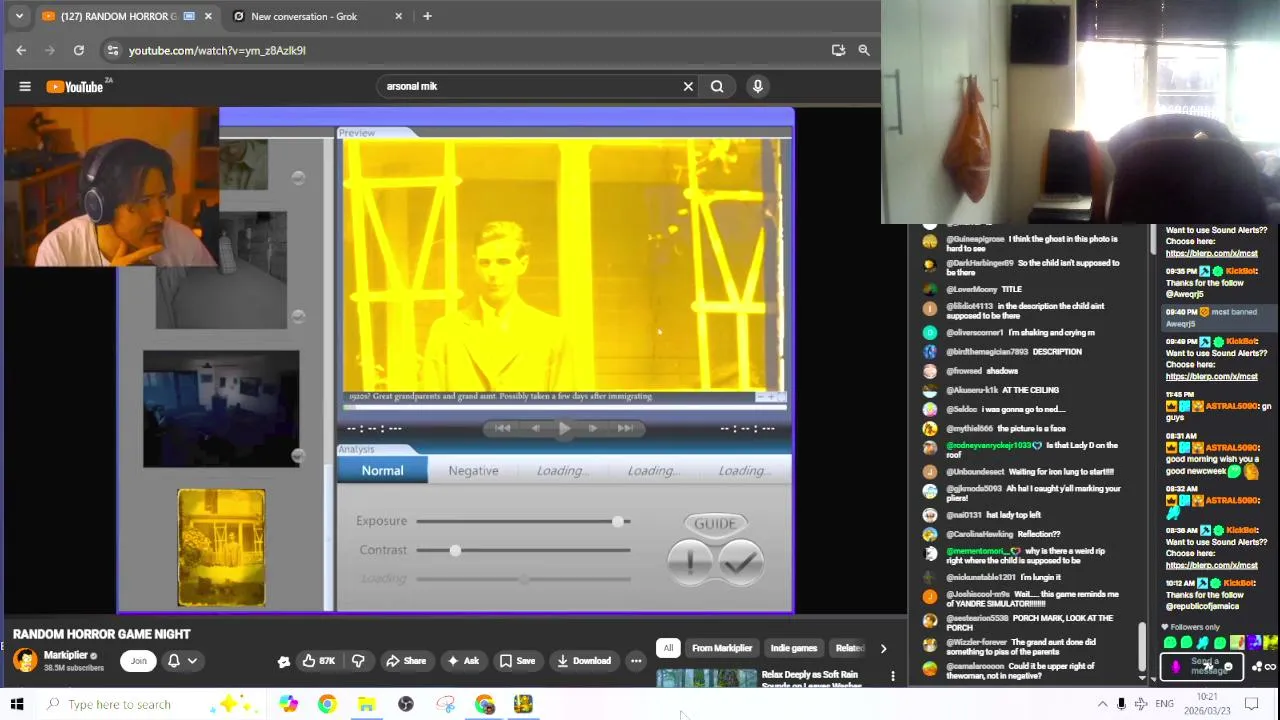Close the RANDOM HORROR YouTube tab

click(208, 16)
